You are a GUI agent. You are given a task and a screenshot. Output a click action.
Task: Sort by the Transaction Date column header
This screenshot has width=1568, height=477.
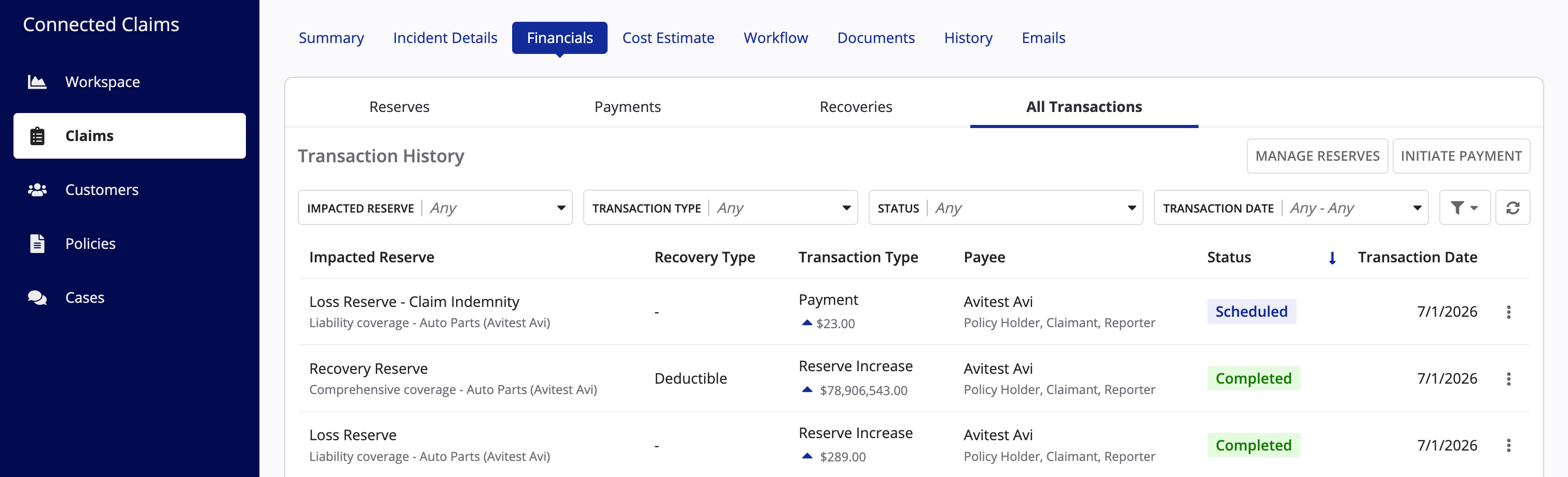pos(1417,257)
